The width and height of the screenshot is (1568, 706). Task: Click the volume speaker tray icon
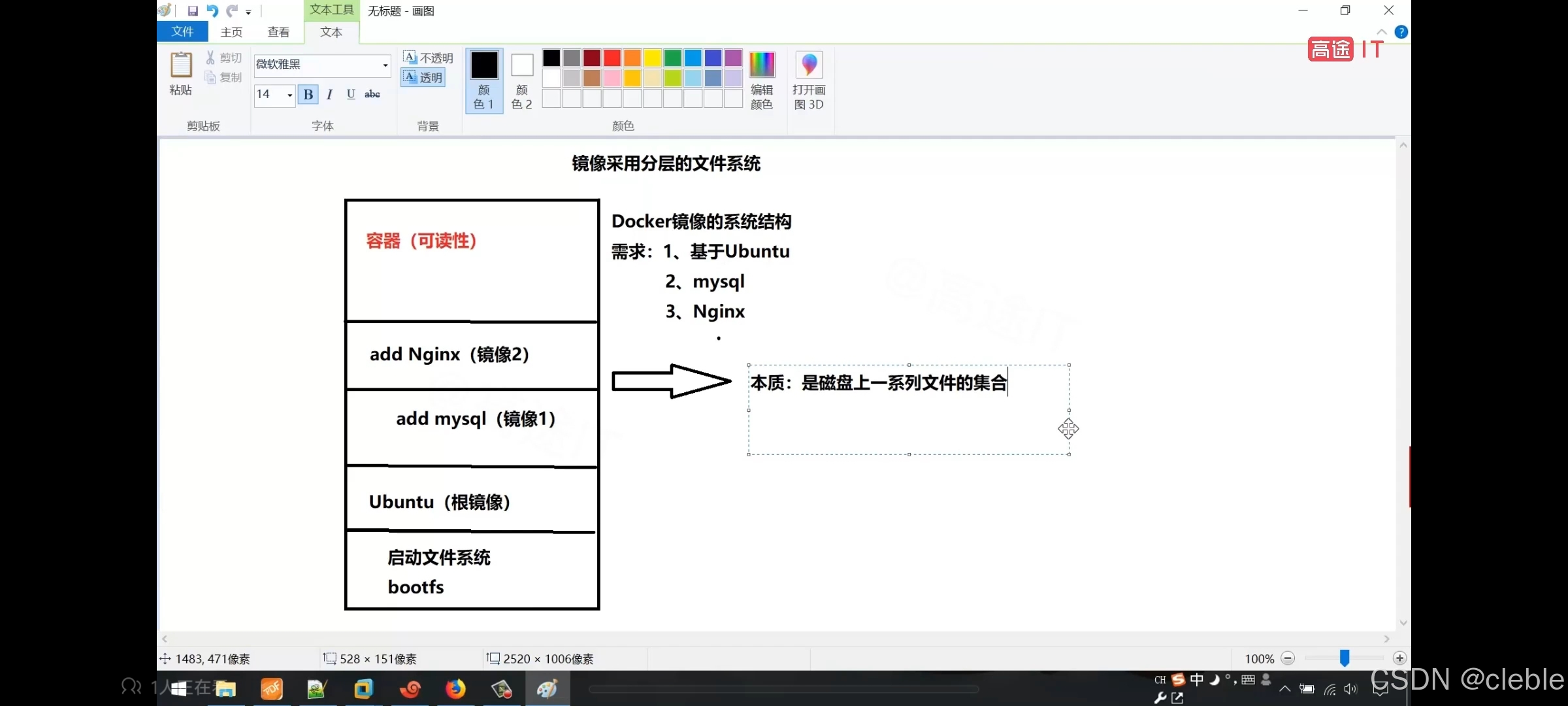(1350, 689)
